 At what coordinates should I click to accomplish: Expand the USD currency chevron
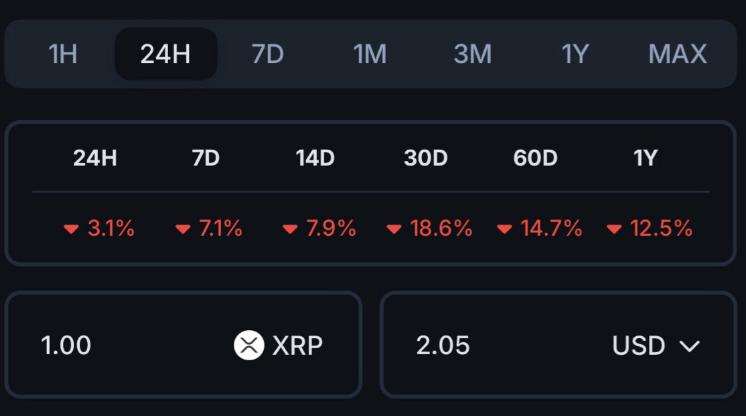689,346
